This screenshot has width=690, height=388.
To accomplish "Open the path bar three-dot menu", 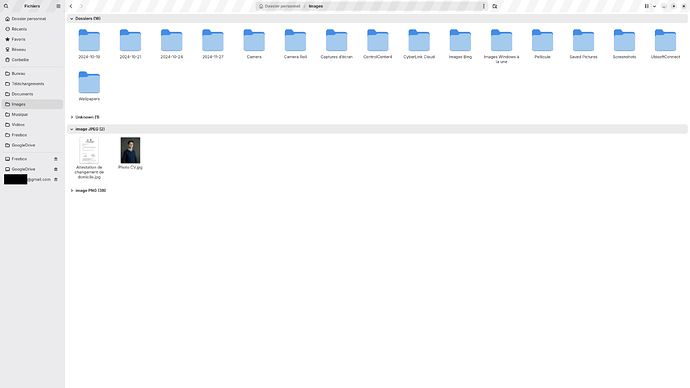I will (483, 6).
